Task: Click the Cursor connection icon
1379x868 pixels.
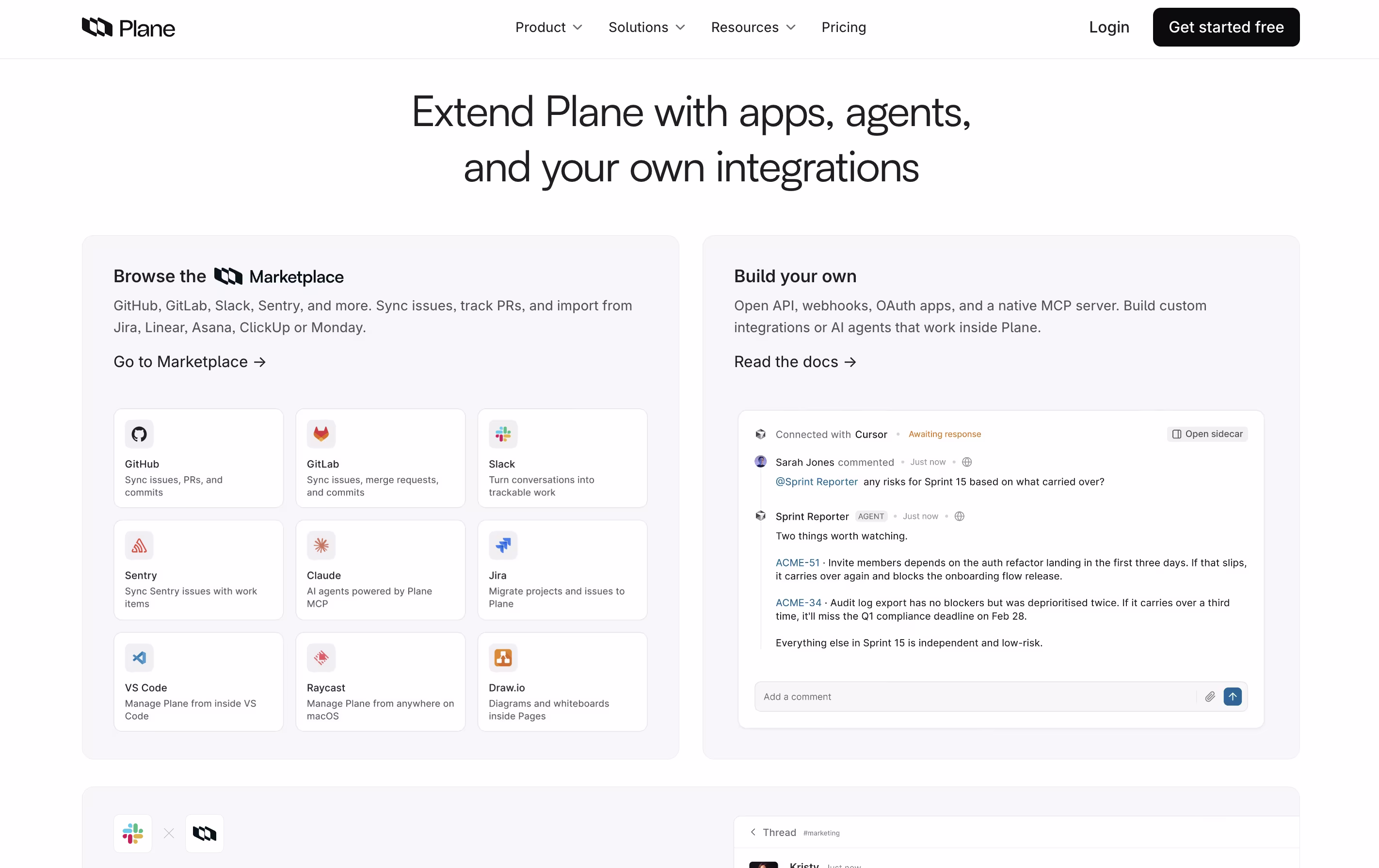Action: point(760,434)
